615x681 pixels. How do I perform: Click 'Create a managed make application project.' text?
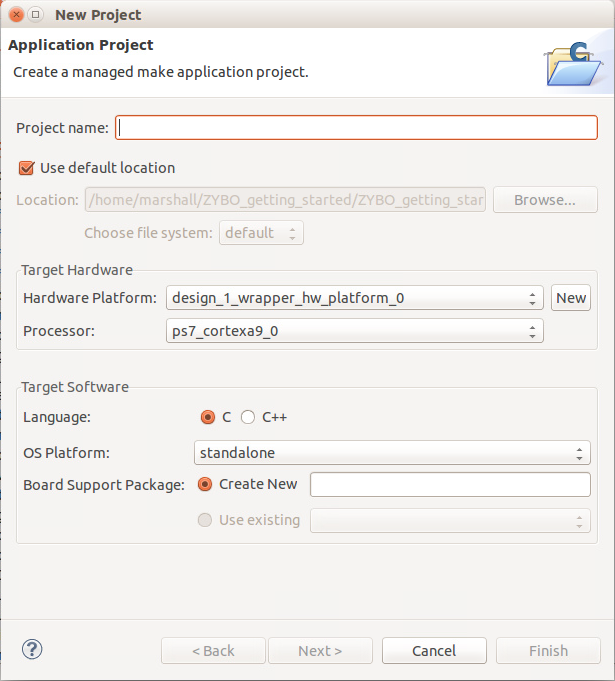161,72
